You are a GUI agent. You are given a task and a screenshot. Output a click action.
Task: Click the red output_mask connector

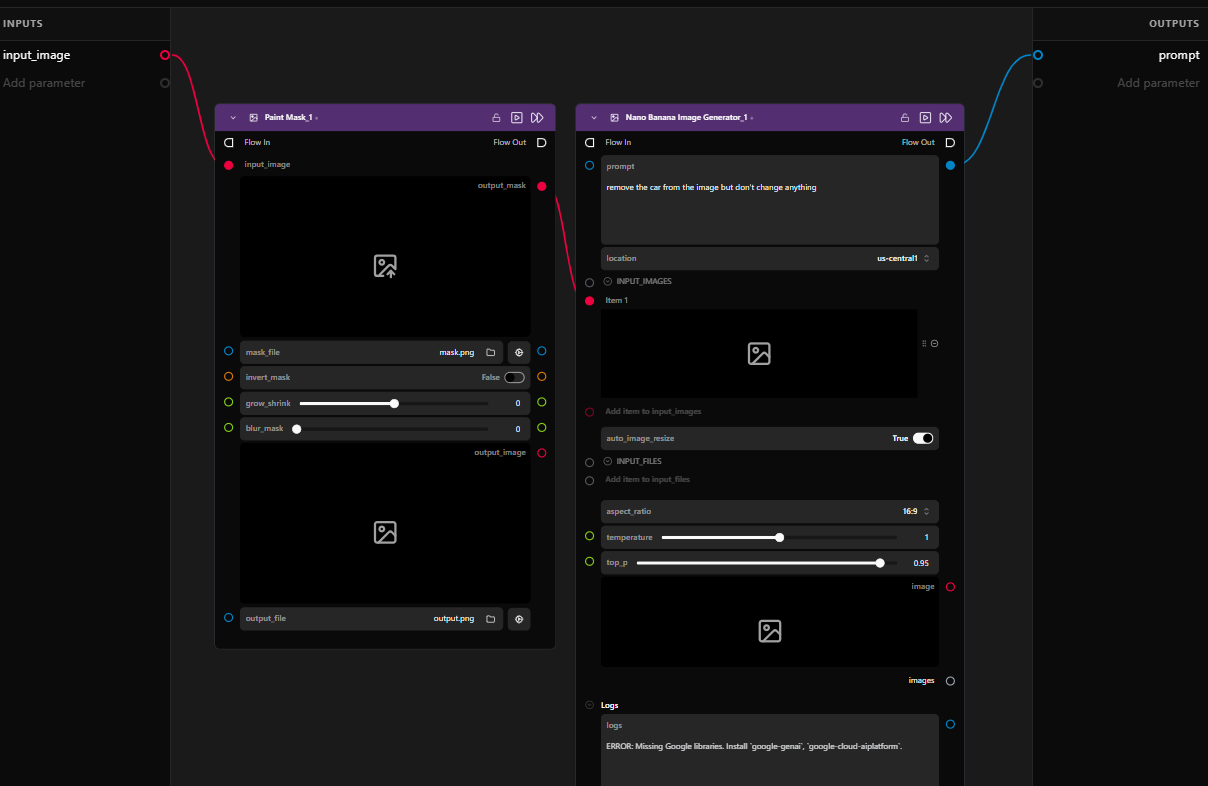pyautogui.click(x=542, y=186)
